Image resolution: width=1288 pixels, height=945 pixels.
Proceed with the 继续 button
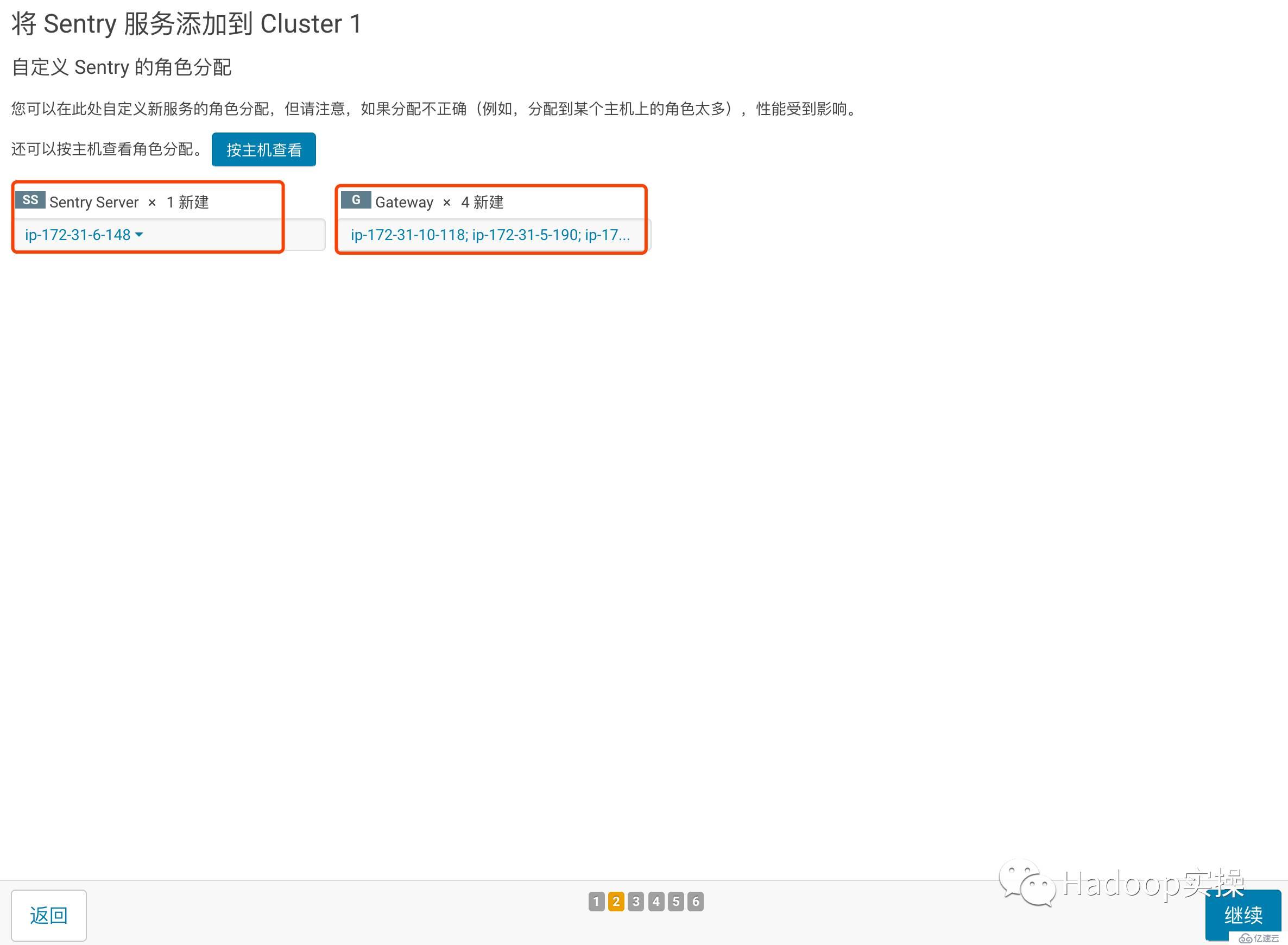[x=1243, y=915]
